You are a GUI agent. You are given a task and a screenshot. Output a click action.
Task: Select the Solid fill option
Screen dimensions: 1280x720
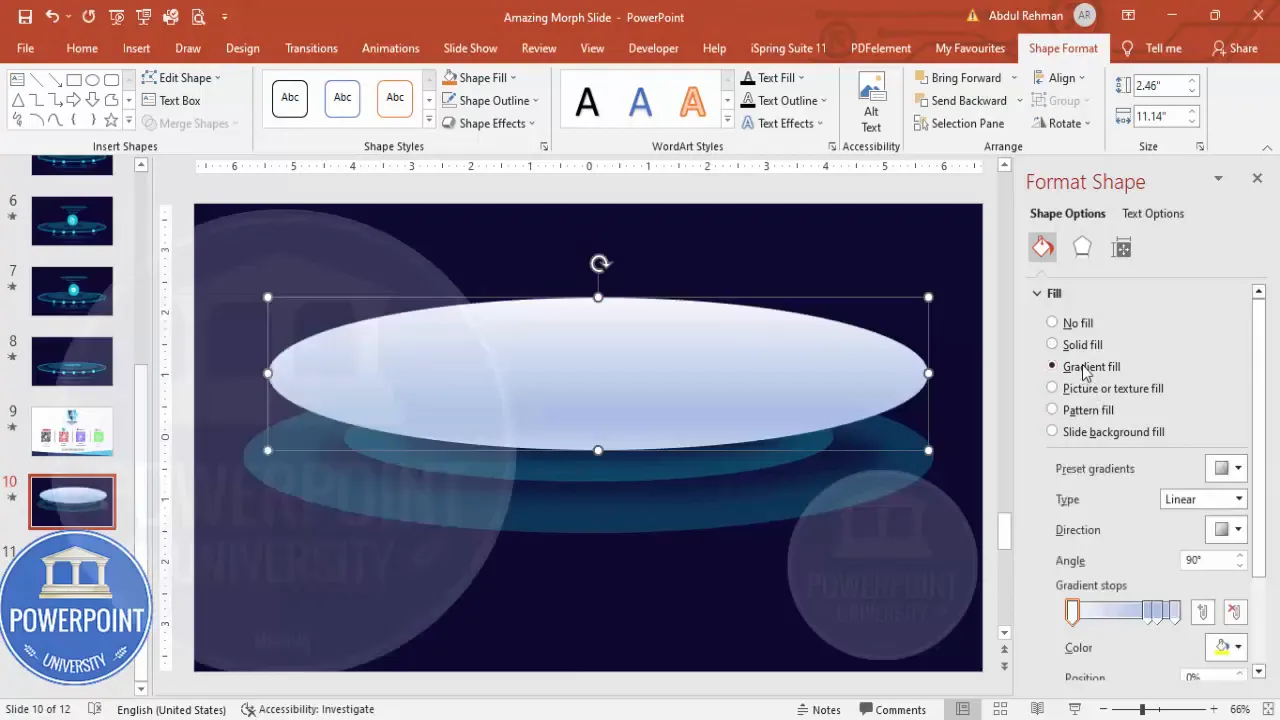click(x=1074, y=345)
